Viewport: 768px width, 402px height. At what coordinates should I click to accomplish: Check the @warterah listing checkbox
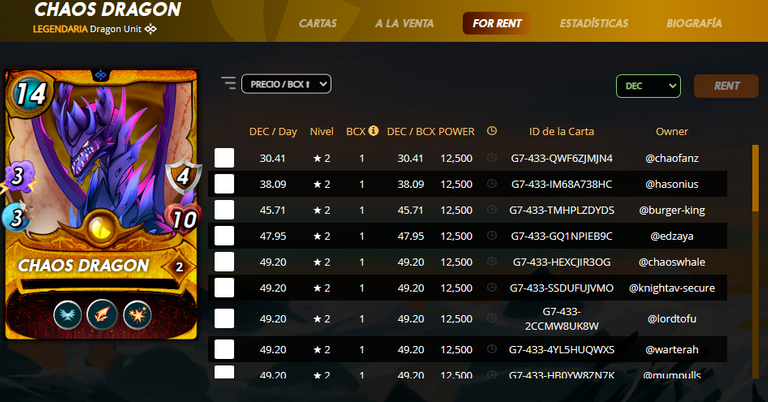(224, 350)
